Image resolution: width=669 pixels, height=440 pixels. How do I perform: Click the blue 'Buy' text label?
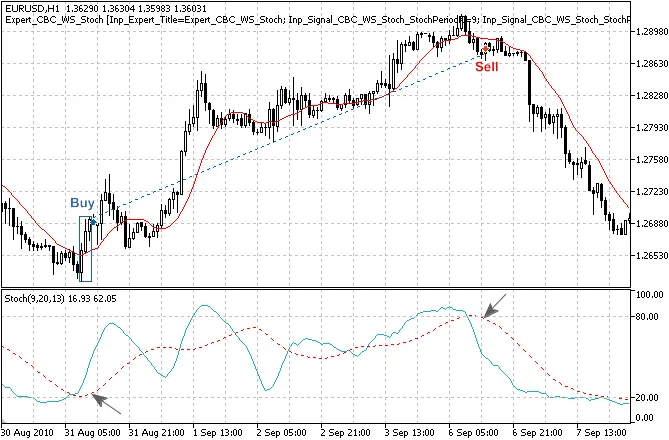(x=82, y=203)
